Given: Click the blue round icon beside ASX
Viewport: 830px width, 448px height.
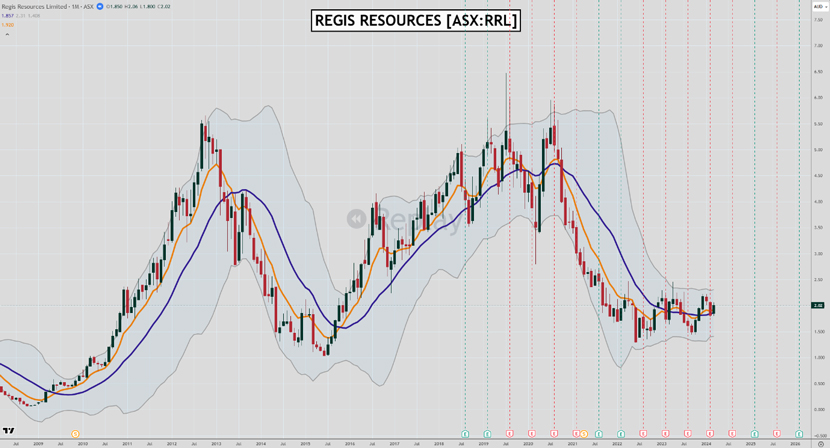Looking at the screenshot, I should (100, 6).
